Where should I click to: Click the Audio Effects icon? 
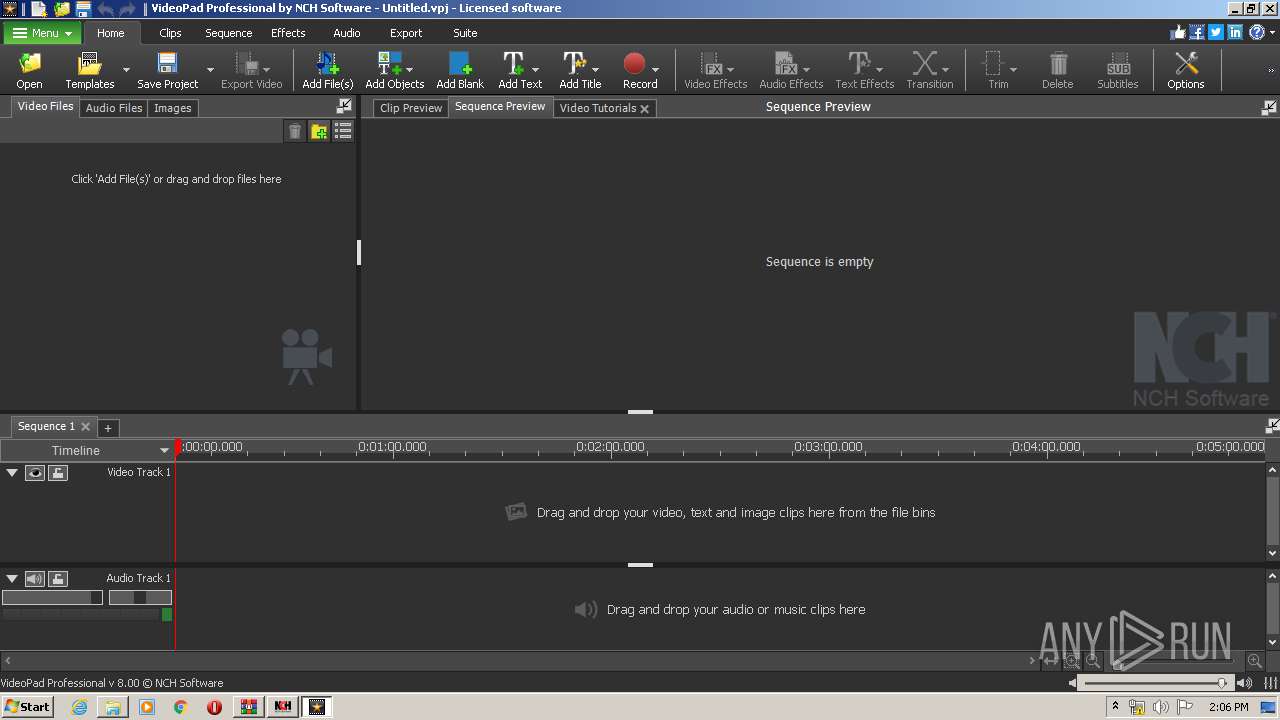[785, 64]
